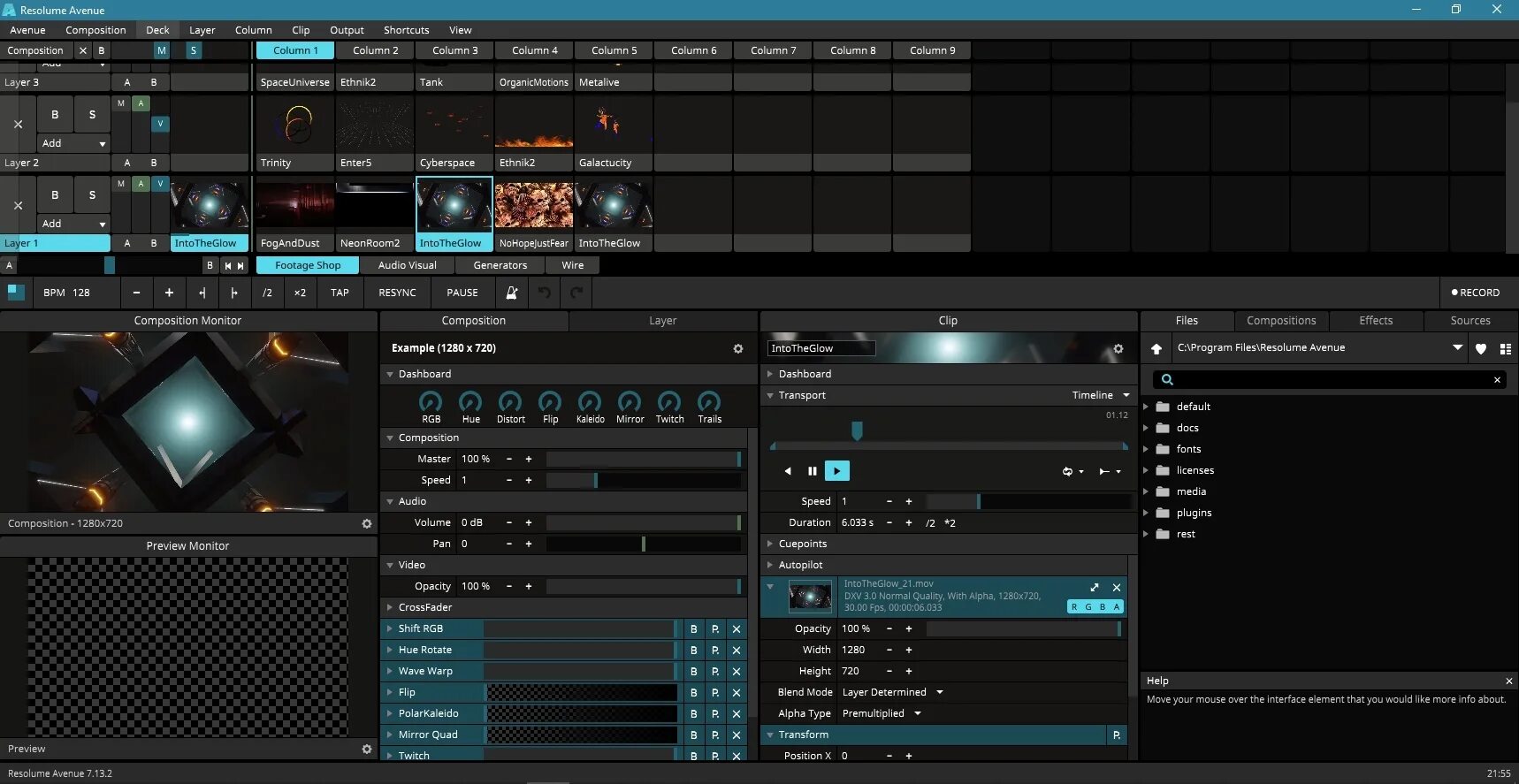The width and height of the screenshot is (1519, 784).
Task: Click the undo arrow in the toolbar
Action: [x=545, y=293]
